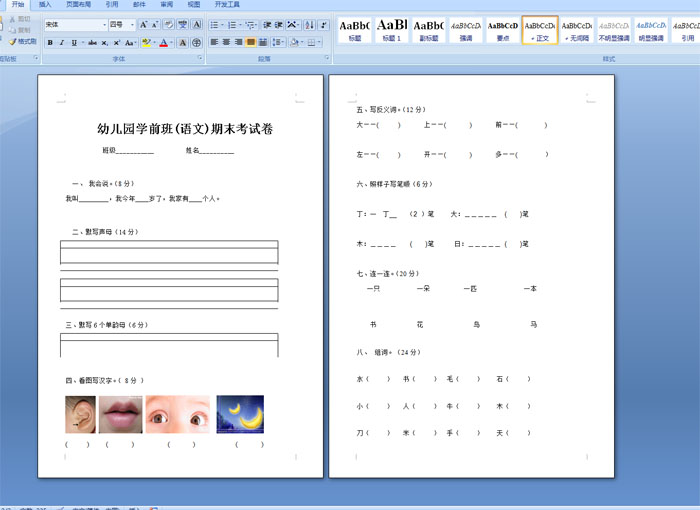Click the lips picture in document
Screen dimensions: 700x510
pos(121,414)
